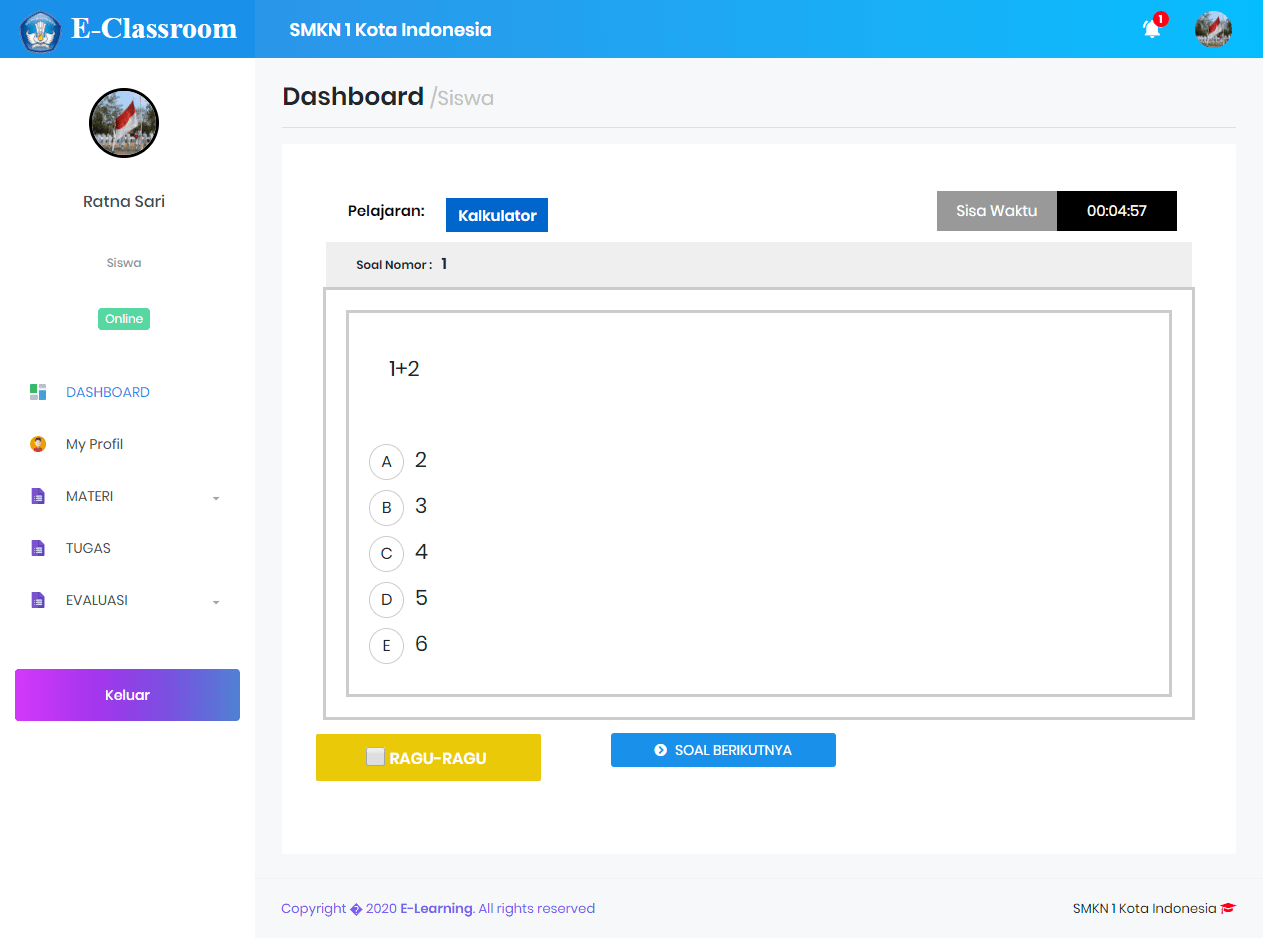Click the My Profil avatar icon
The width and height of the screenshot is (1263, 938).
point(37,444)
